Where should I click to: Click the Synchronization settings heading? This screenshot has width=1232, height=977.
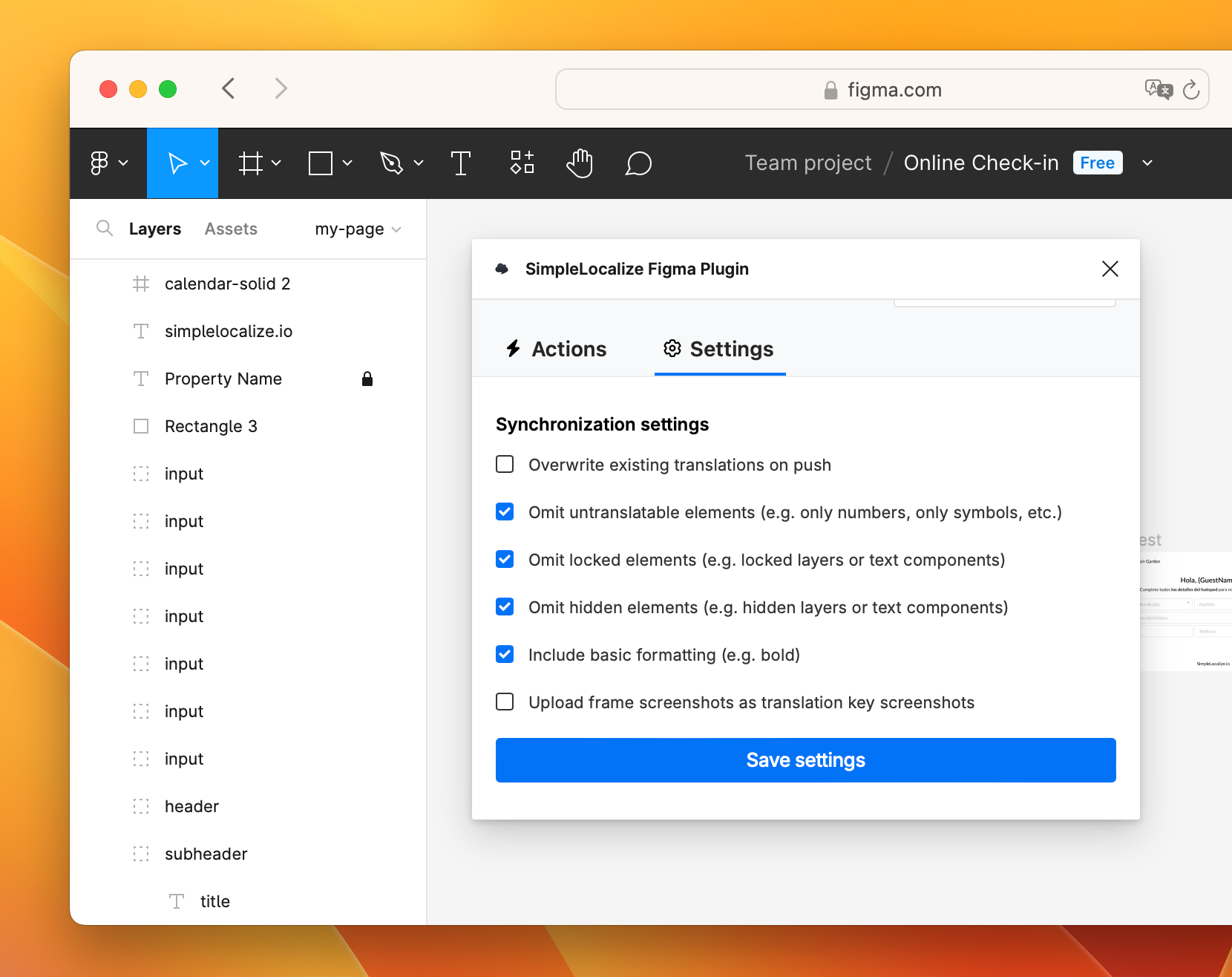click(x=602, y=425)
